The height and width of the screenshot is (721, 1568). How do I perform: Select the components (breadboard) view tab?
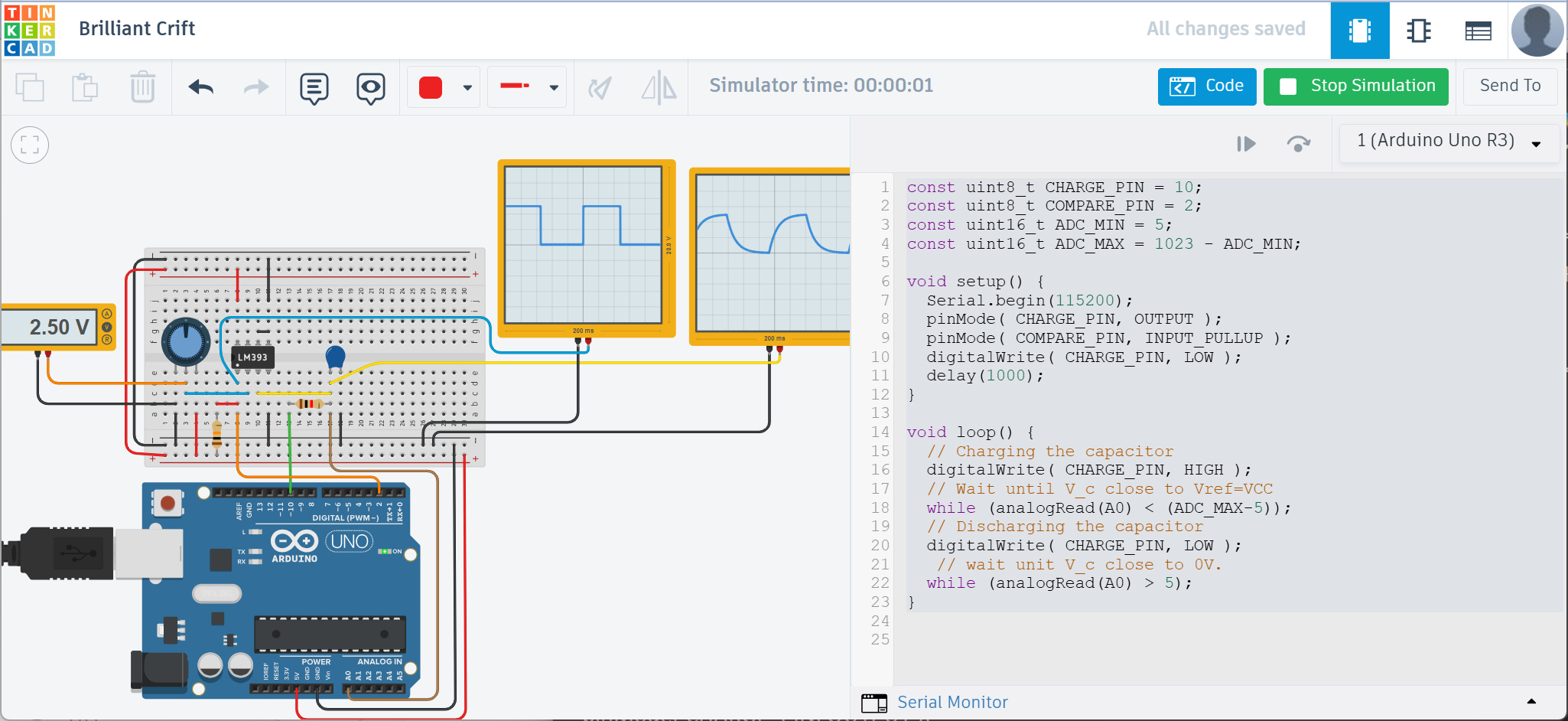pos(1359,31)
